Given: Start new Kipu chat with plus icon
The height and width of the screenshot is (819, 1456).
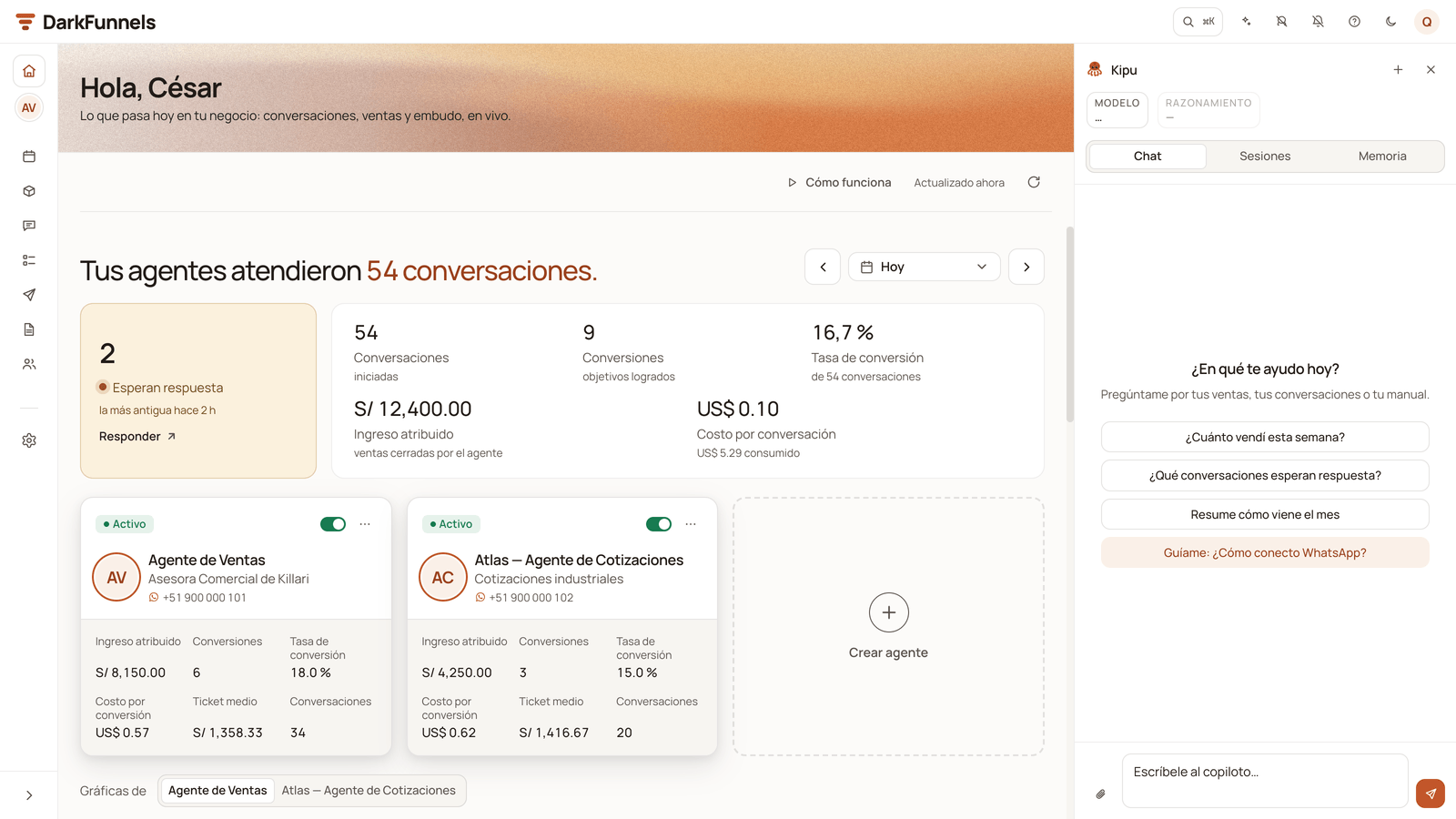Looking at the screenshot, I should point(1398,70).
